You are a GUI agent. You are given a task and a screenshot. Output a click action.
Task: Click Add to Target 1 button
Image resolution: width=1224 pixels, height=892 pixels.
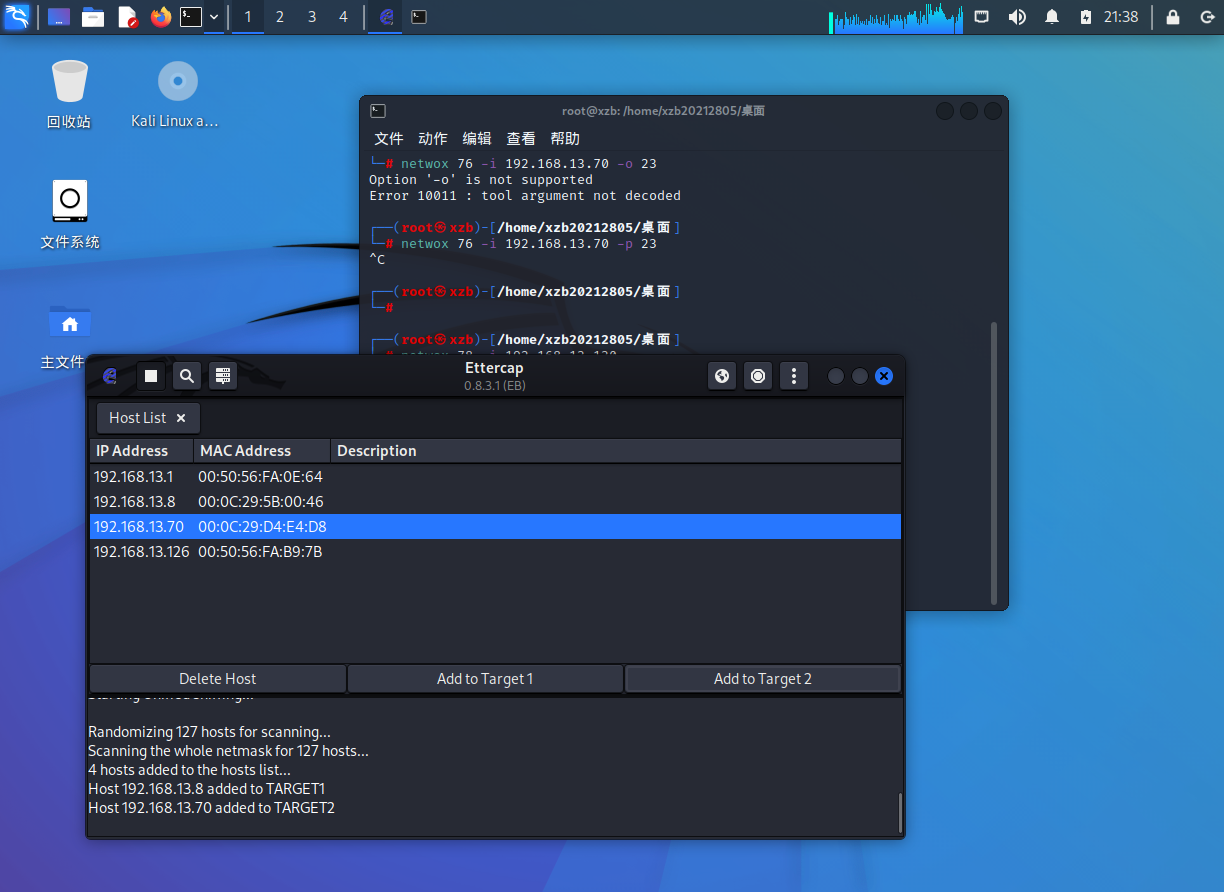485,679
